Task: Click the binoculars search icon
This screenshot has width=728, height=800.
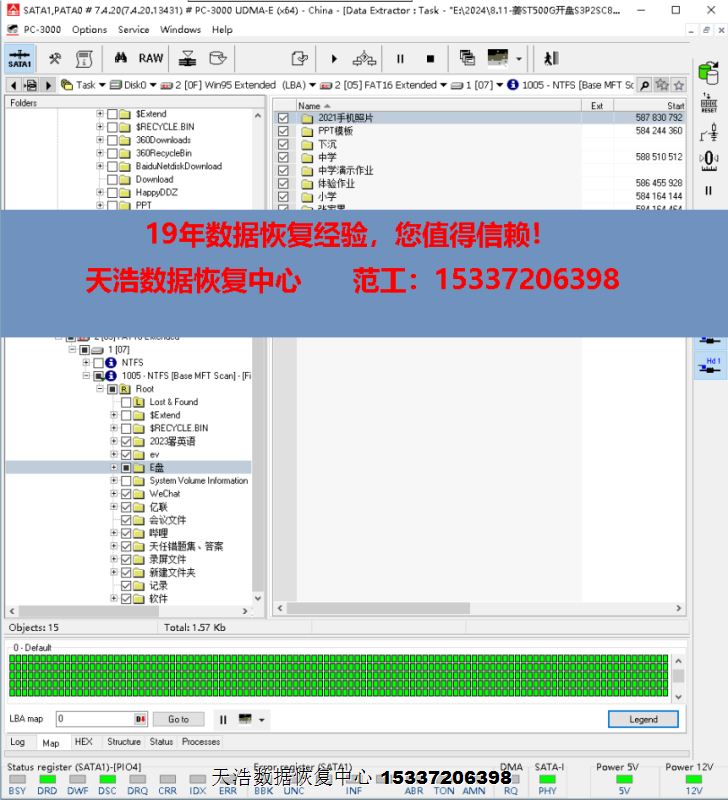Action: pyautogui.click(x=122, y=59)
